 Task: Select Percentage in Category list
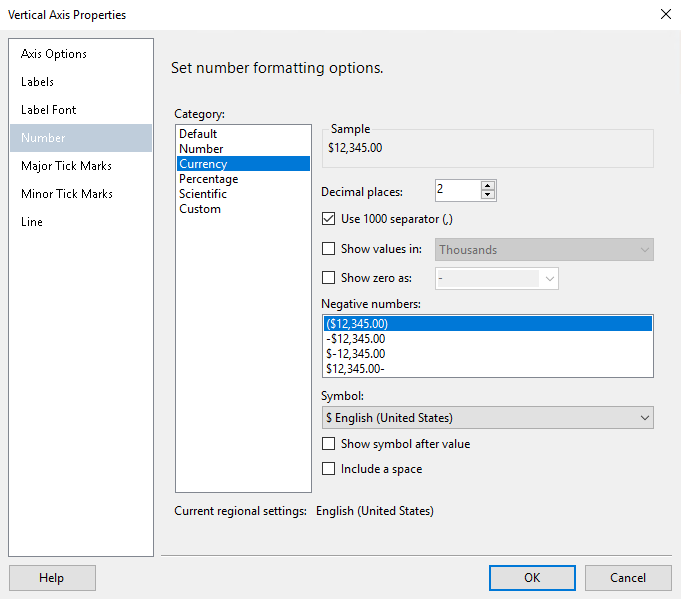coord(208,179)
